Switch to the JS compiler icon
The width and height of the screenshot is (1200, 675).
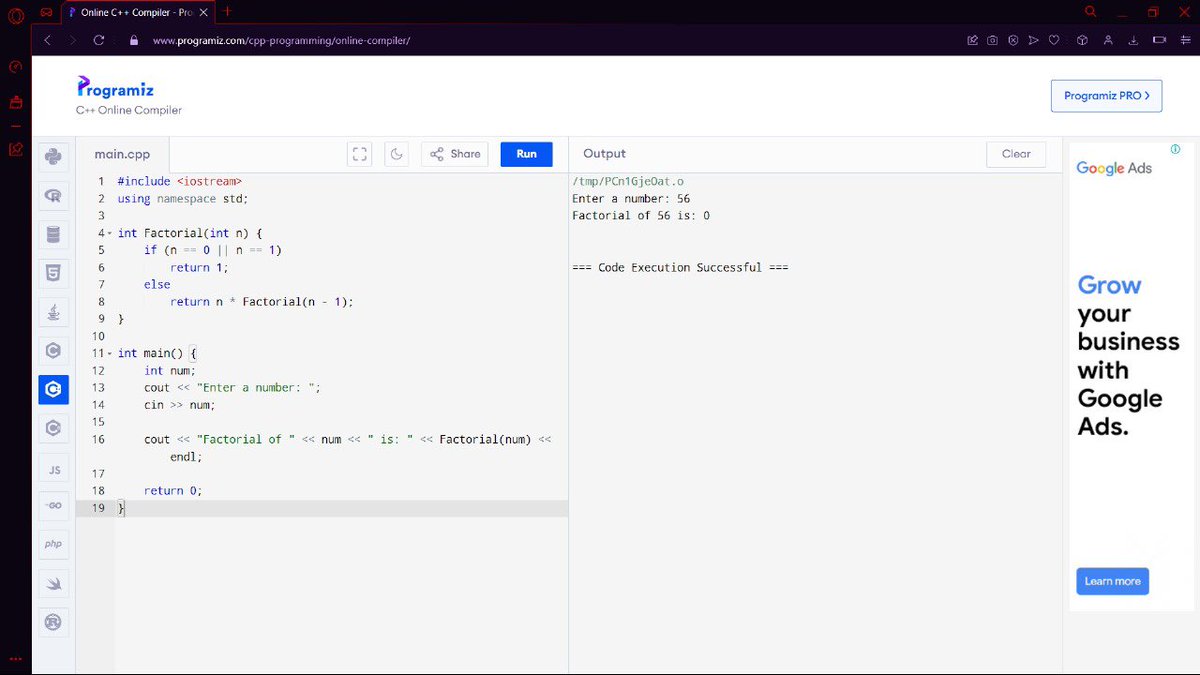pos(53,468)
